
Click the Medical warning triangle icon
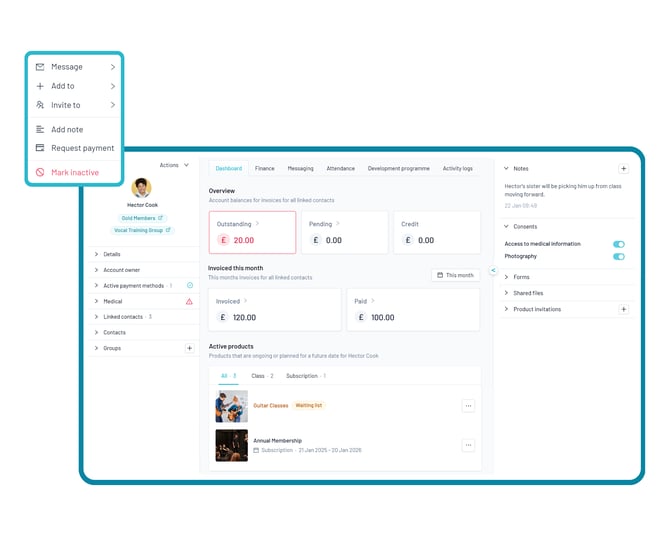coord(189,301)
